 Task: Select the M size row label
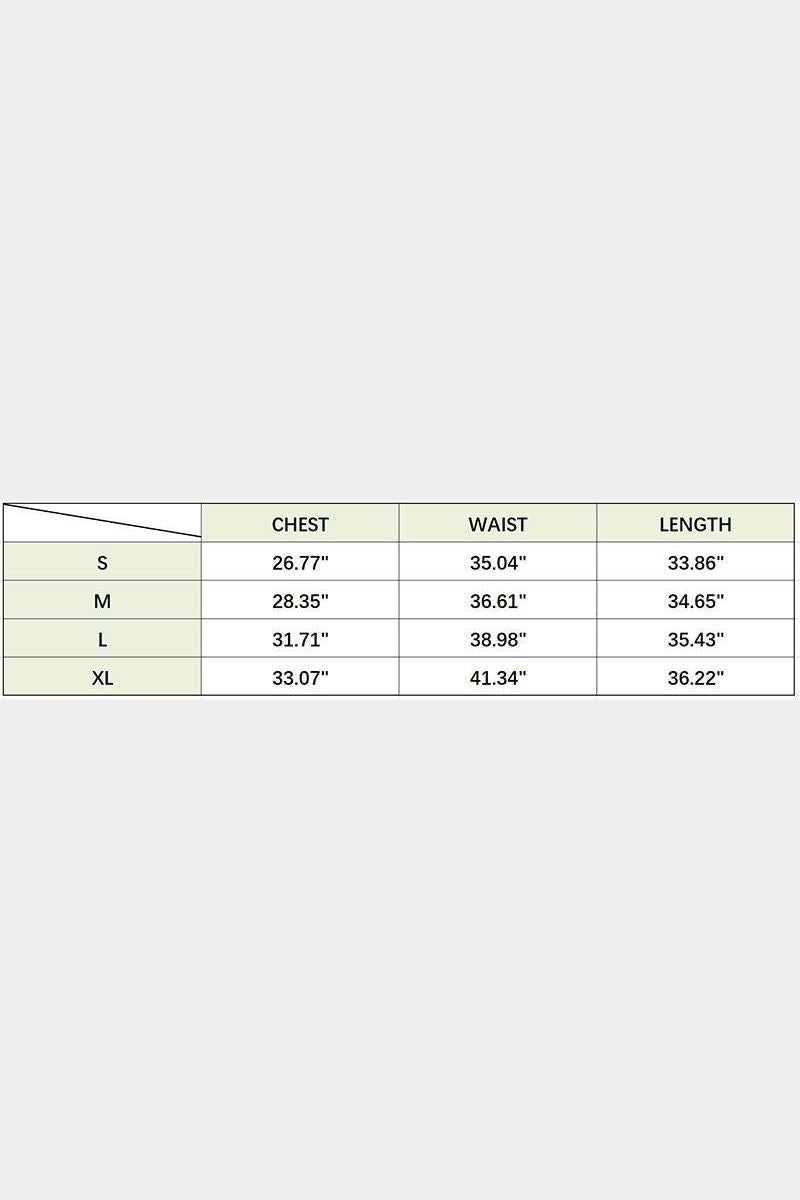click(102, 601)
